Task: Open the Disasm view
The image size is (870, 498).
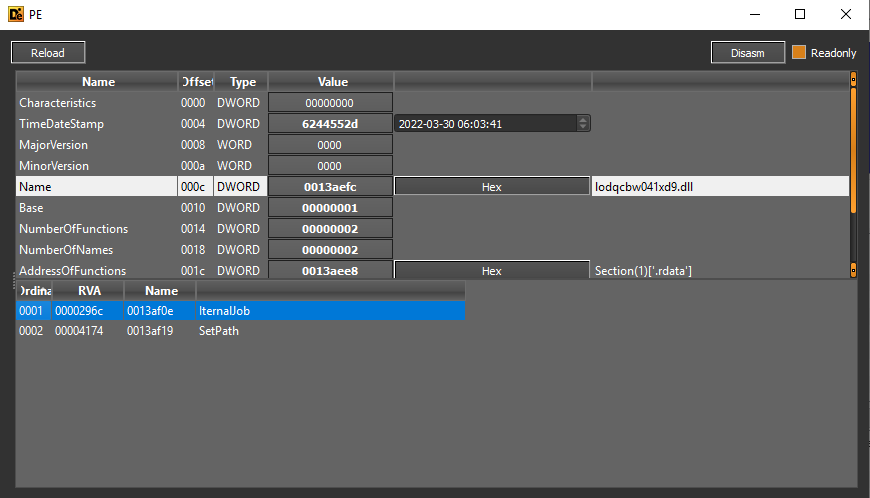Action: (747, 53)
